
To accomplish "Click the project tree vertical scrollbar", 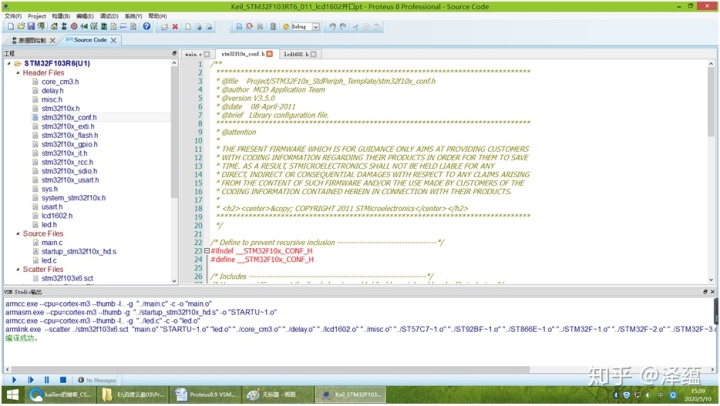I will coord(174,131).
